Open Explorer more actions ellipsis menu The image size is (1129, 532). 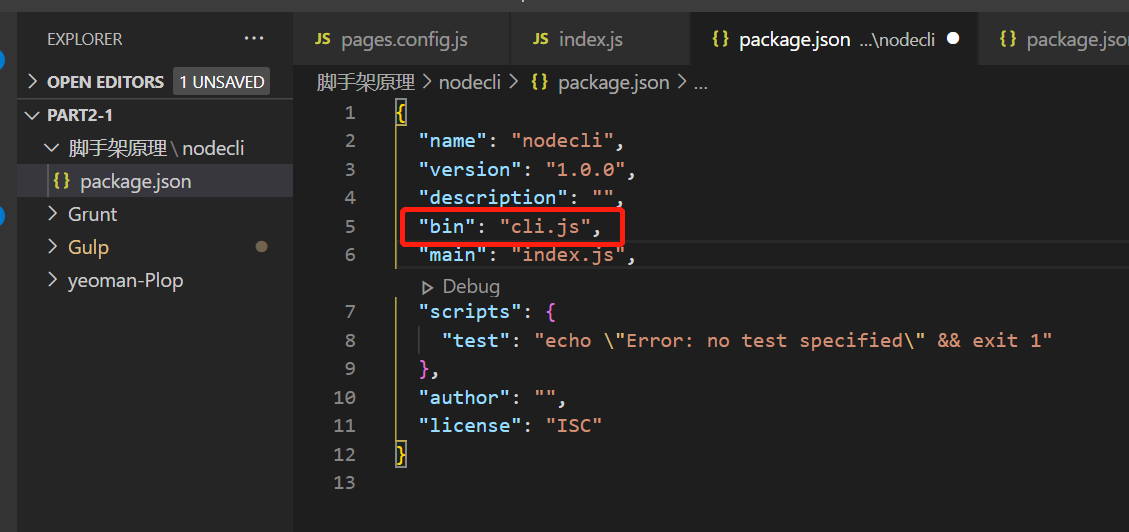point(254,39)
